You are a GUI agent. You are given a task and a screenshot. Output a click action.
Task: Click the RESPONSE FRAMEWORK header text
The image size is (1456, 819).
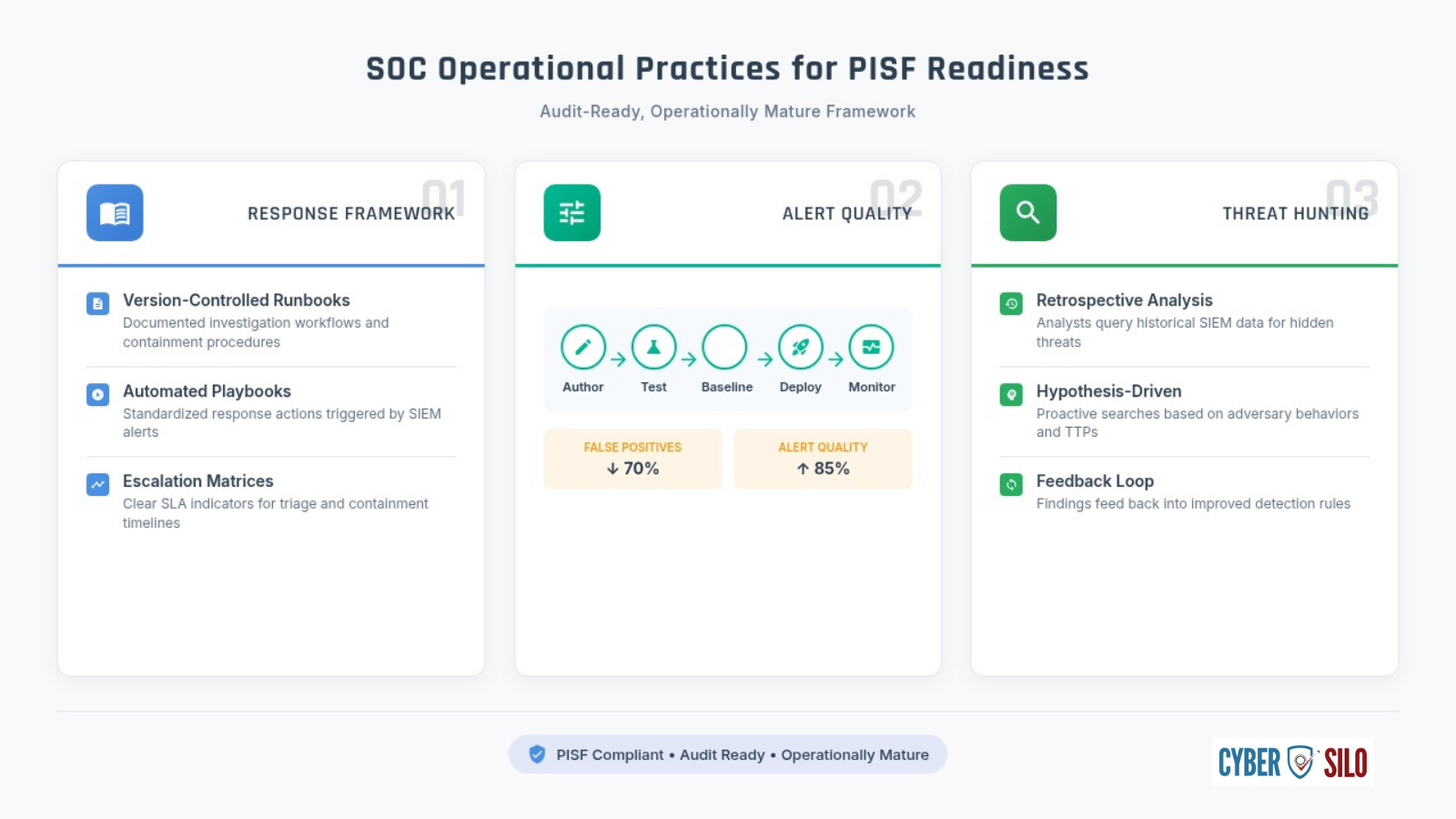tap(351, 214)
